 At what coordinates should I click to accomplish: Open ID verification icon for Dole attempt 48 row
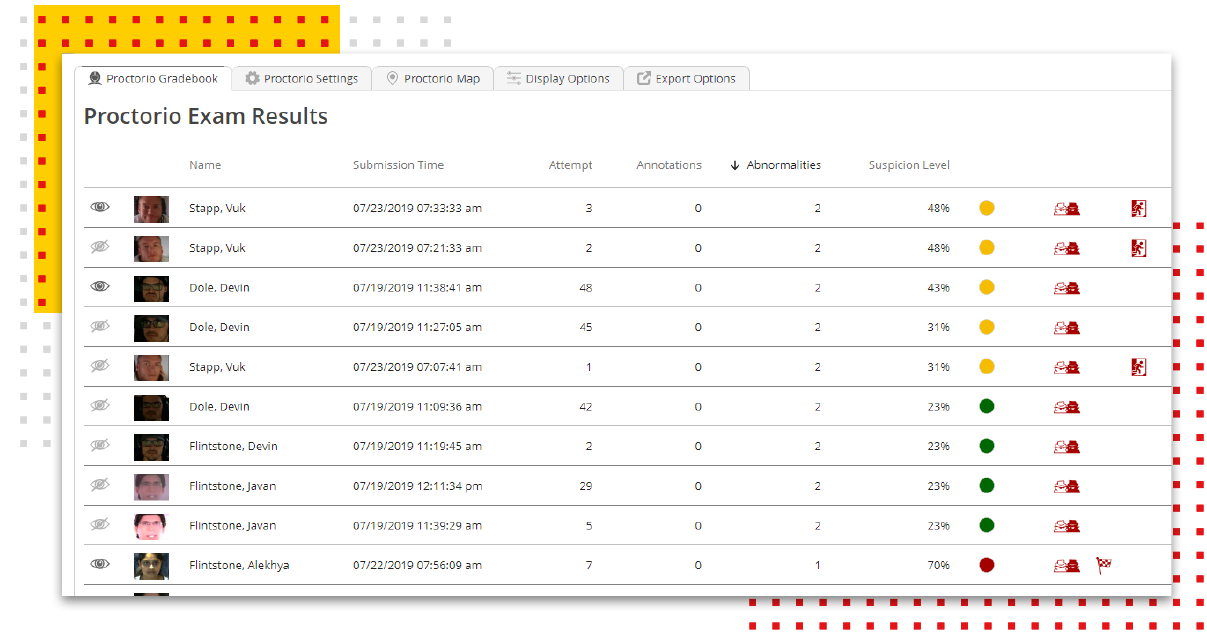1066,288
